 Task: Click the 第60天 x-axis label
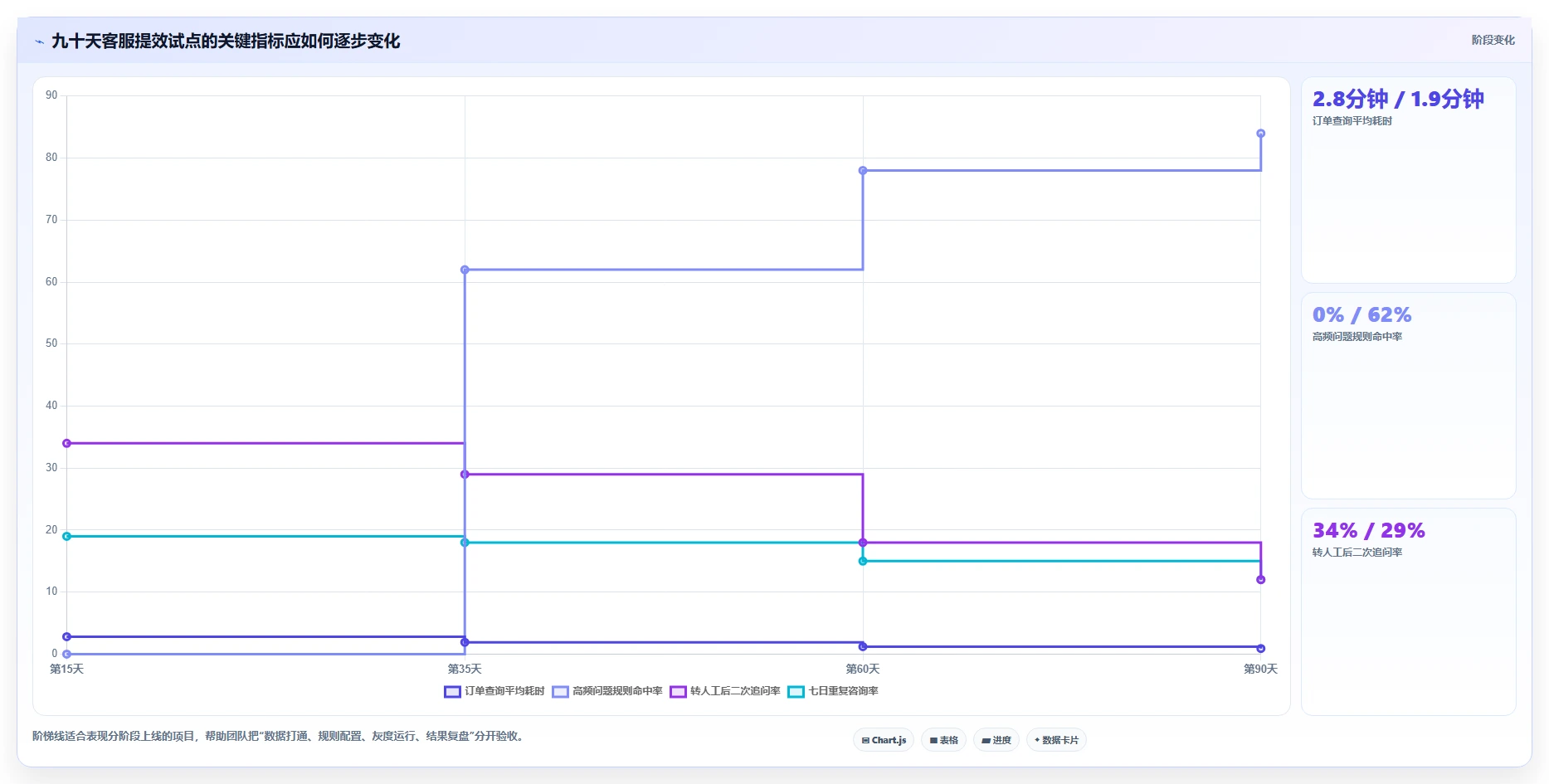(x=863, y=669)
